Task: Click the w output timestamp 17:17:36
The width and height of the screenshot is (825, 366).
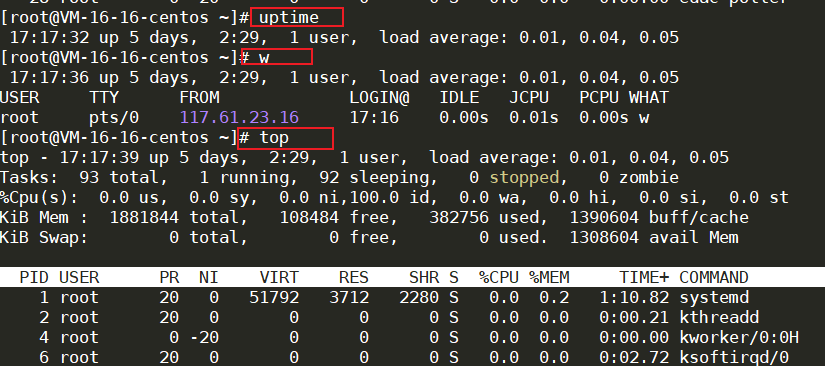Action: coord(49,78)
